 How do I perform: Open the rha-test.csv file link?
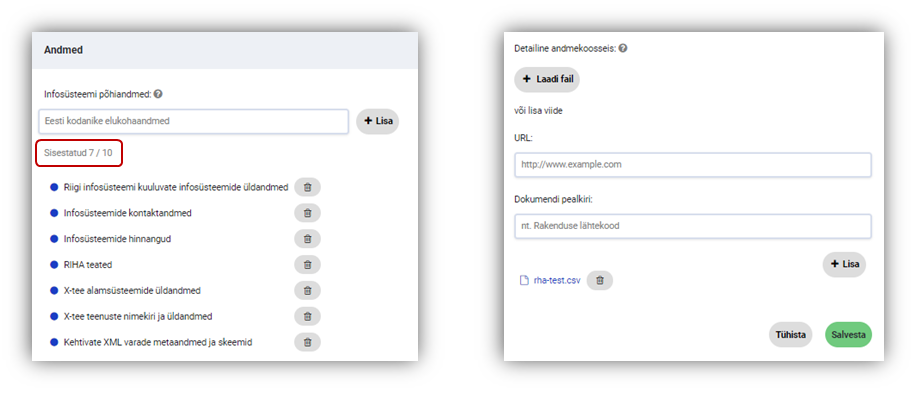pos(557,280)
